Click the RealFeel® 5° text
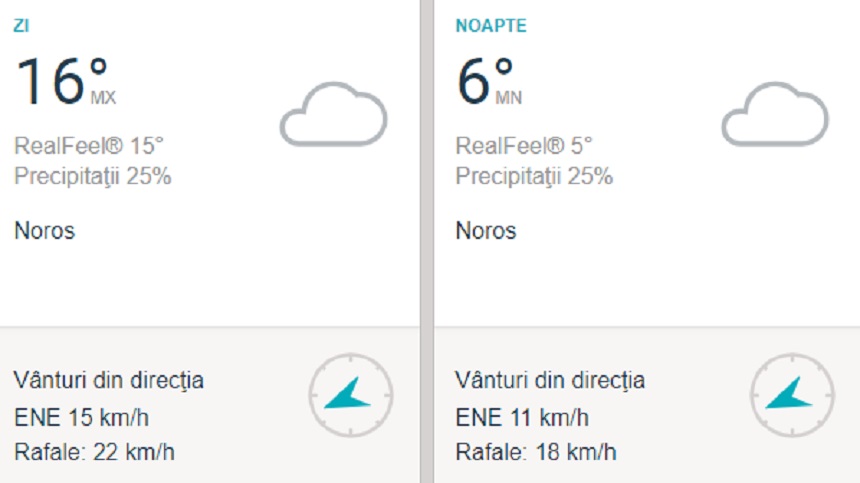 tap(524, 146)
